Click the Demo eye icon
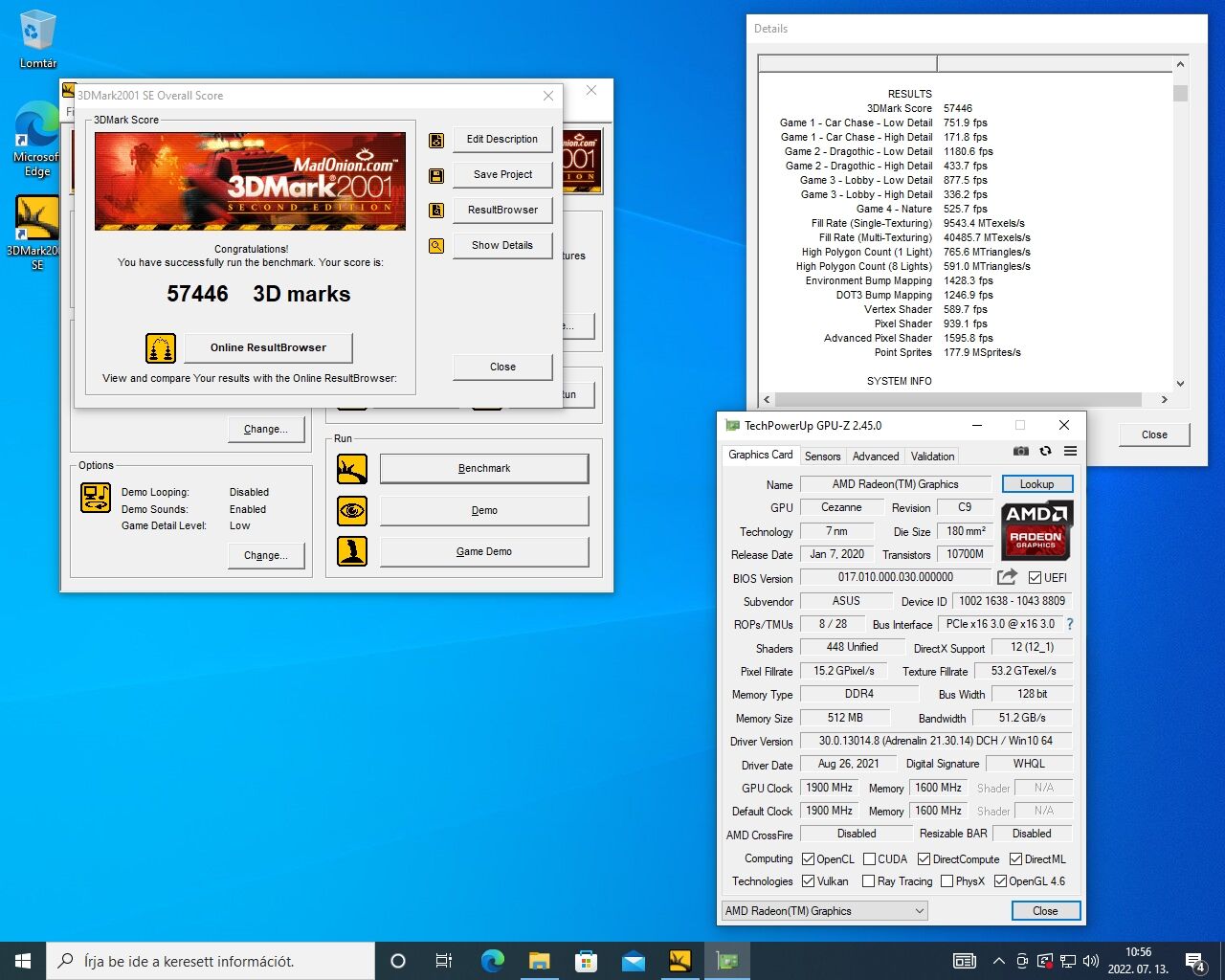The height and width of the screenshot is (980, 1225). click(352, 511)
